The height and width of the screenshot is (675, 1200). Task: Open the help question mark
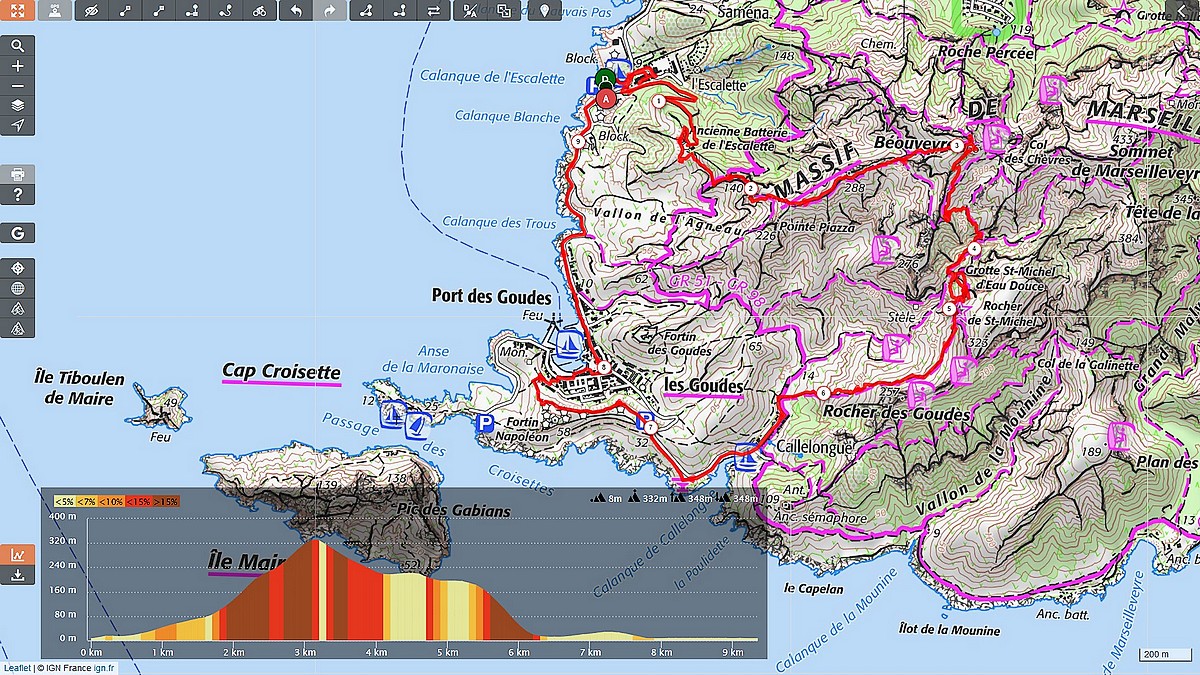(x=17, y=194)
